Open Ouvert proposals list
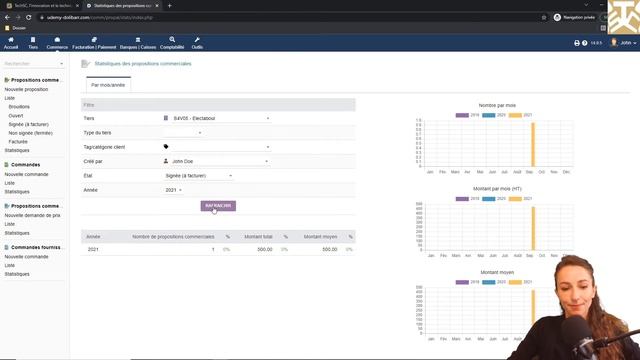Image resolution: width=640 pixels, height=360 pixels. (16, 116)
